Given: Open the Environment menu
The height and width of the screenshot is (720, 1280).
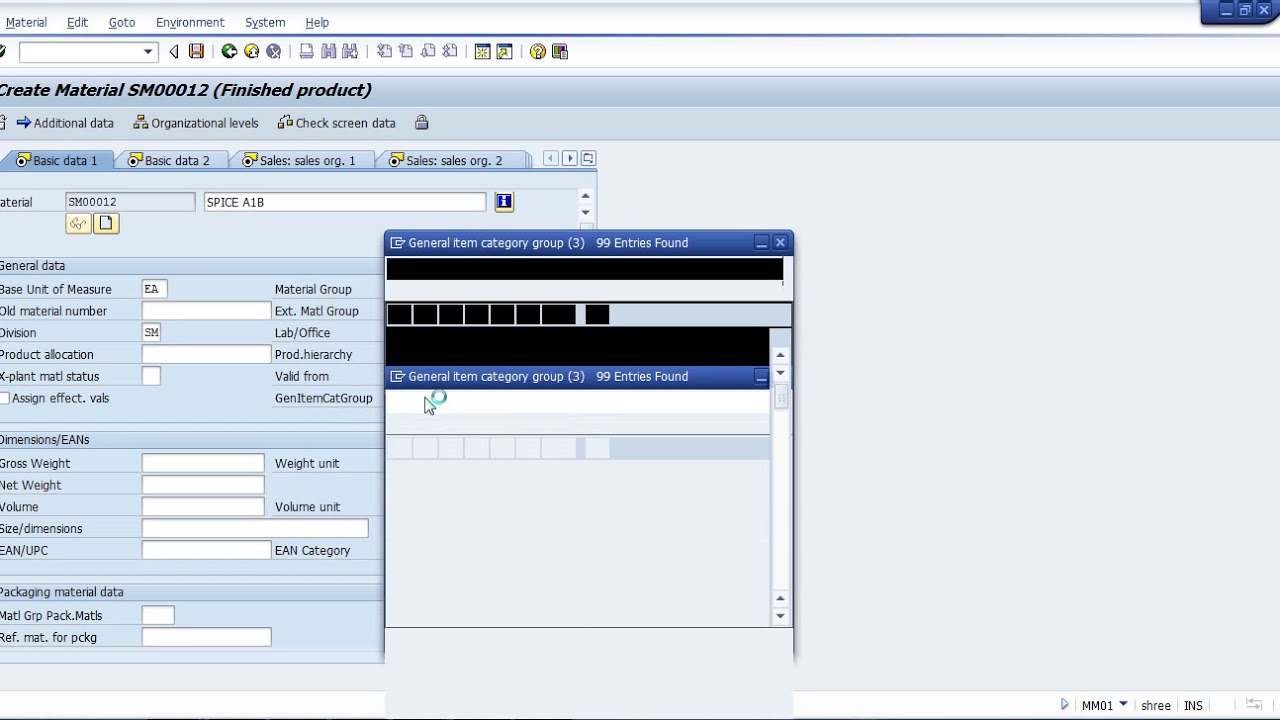Looking at the screenshot, I should click(190, 22).
